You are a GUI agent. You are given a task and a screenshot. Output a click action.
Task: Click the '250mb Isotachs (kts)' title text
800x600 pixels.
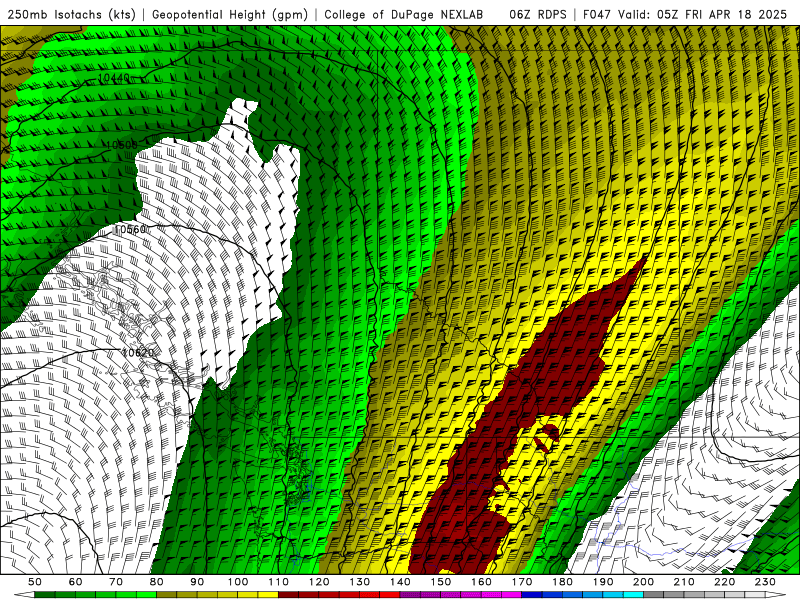71,15
